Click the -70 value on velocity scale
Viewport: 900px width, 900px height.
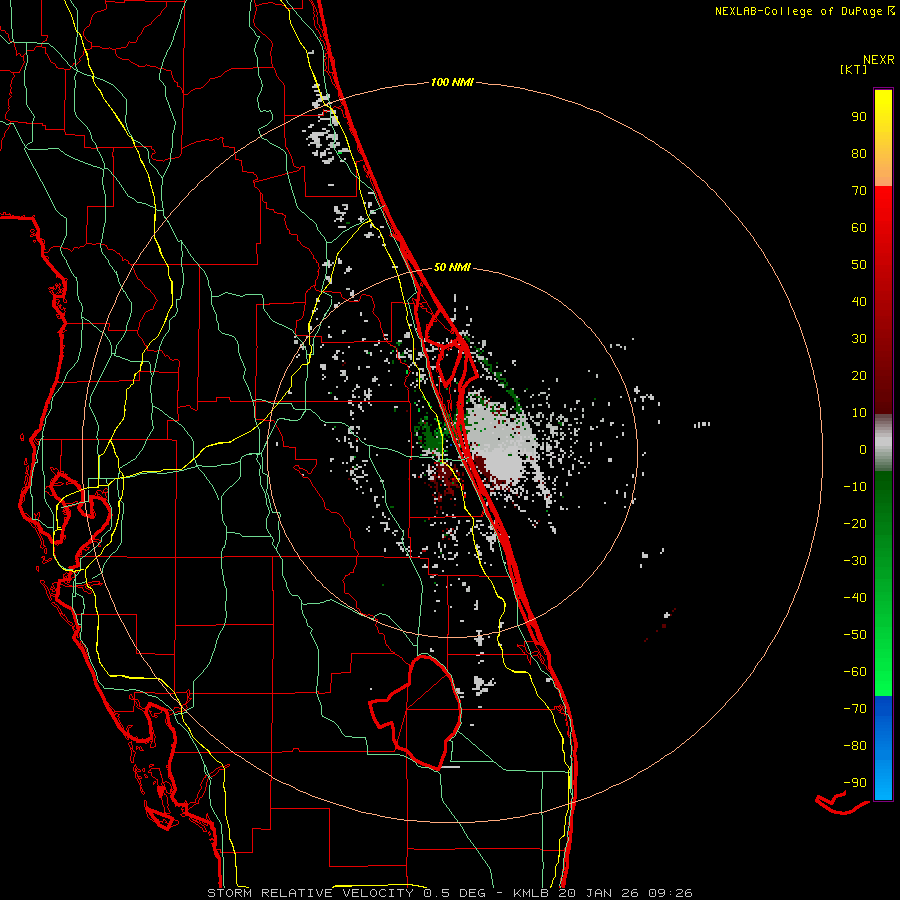pyautogui.click(x=855, y=708)
